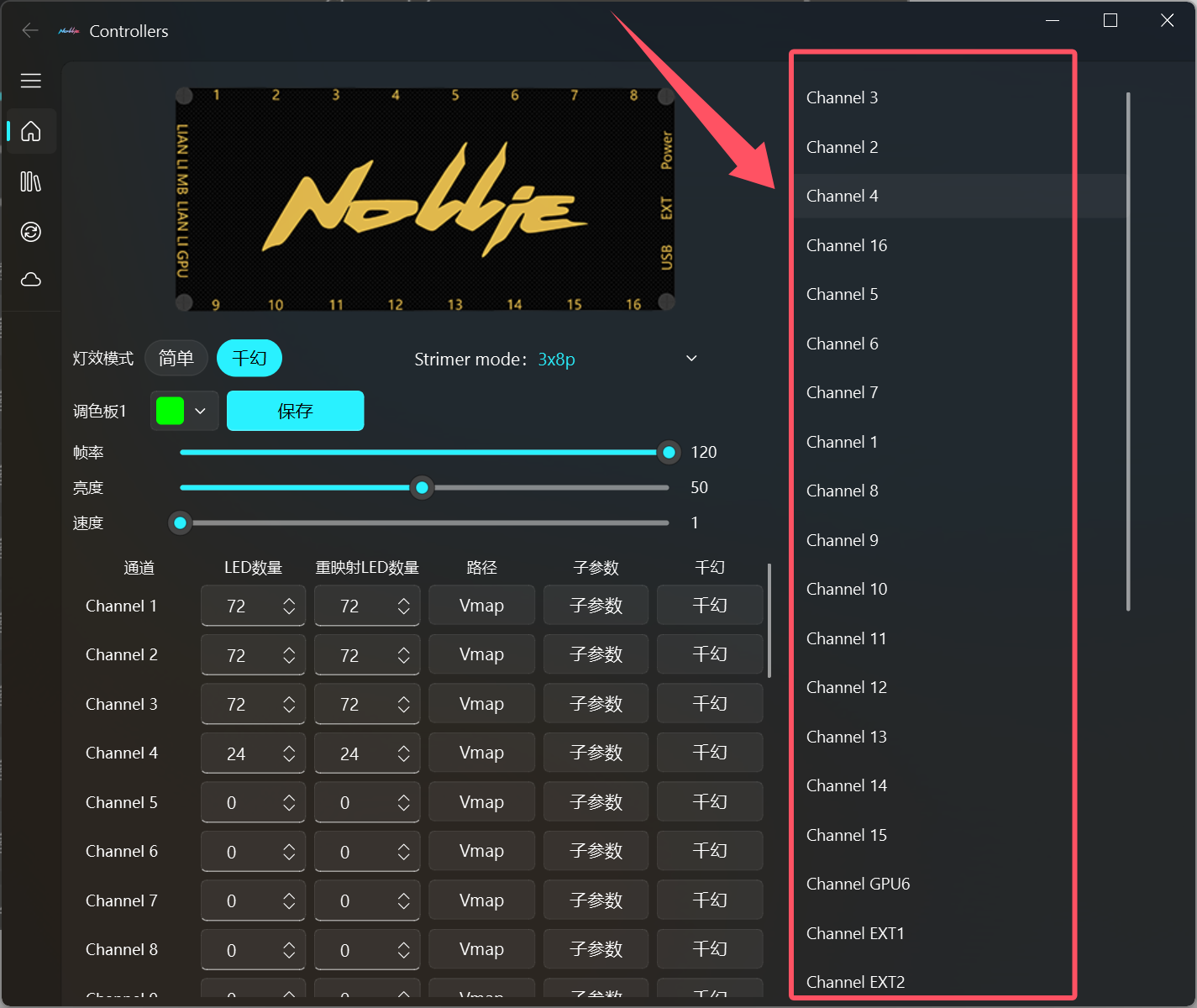
Task: Click Channel 6 remapped LED count stepper
Action: 404,852
